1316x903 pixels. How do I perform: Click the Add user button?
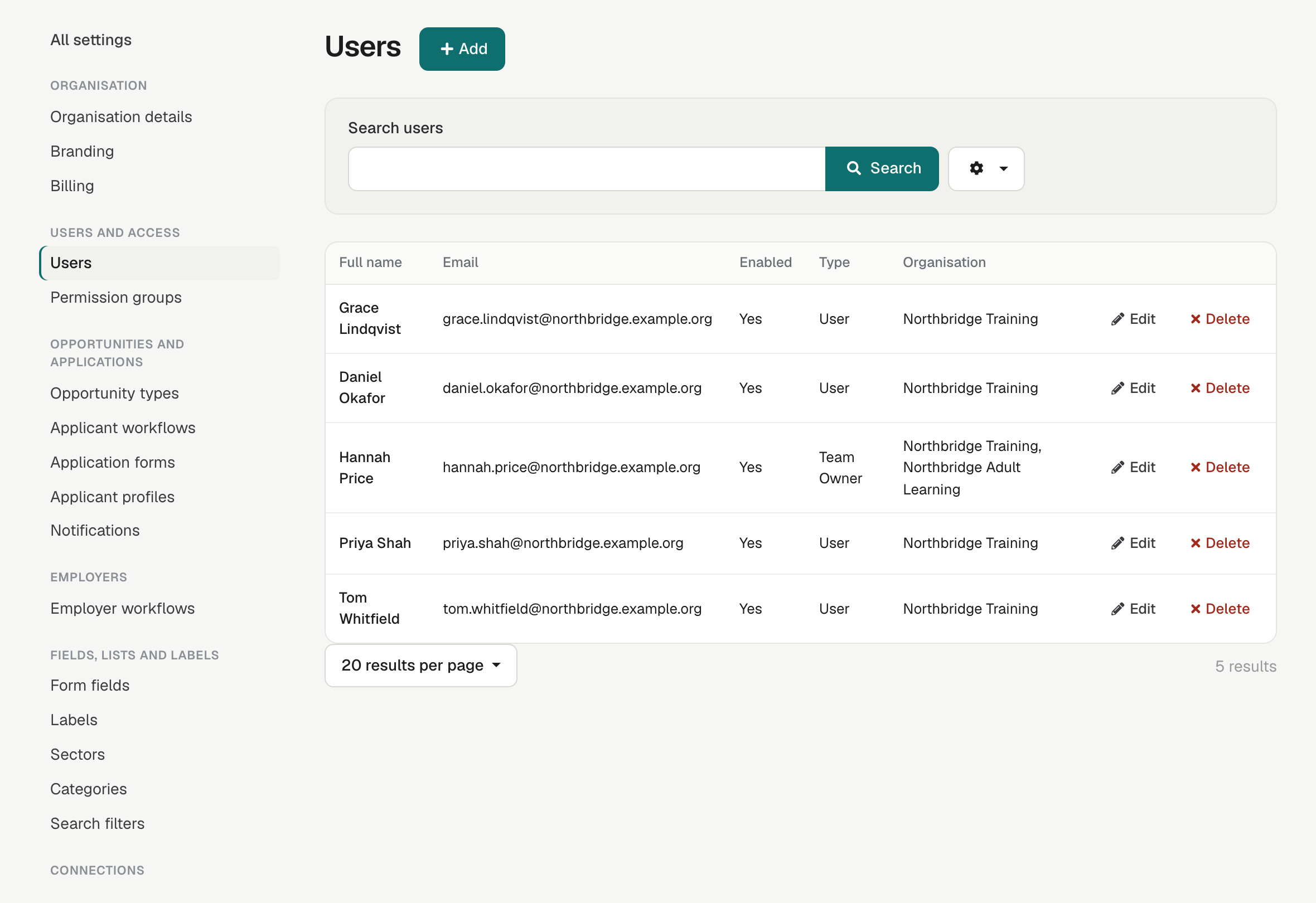click(x=462, y=49)
